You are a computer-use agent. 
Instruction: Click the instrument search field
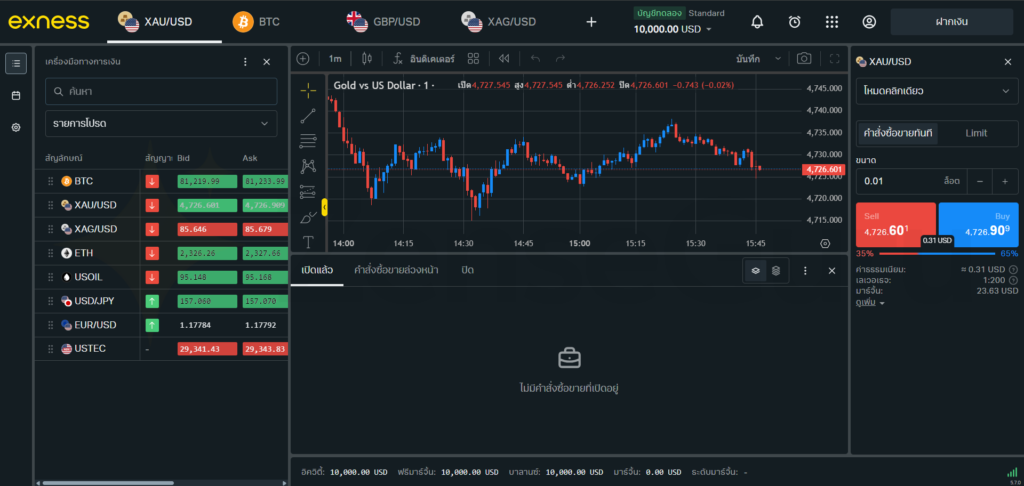click(x=161, y=91)
